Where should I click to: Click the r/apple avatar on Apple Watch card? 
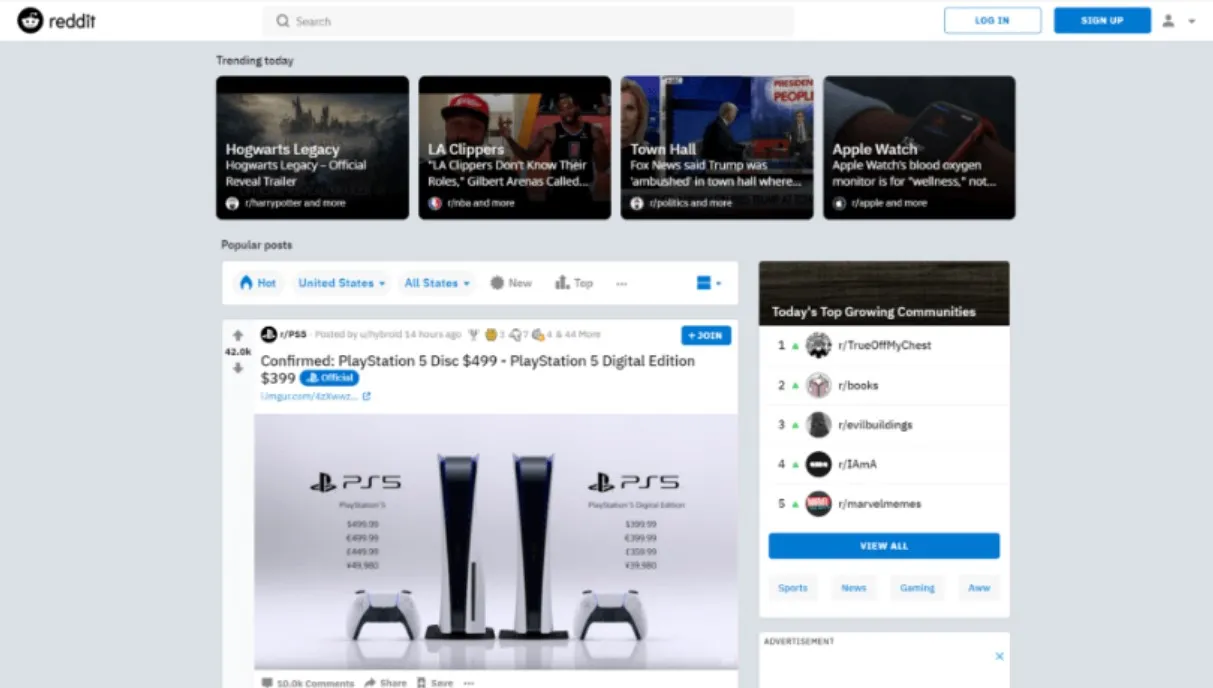pyautogui.click(x=840, y=203)
